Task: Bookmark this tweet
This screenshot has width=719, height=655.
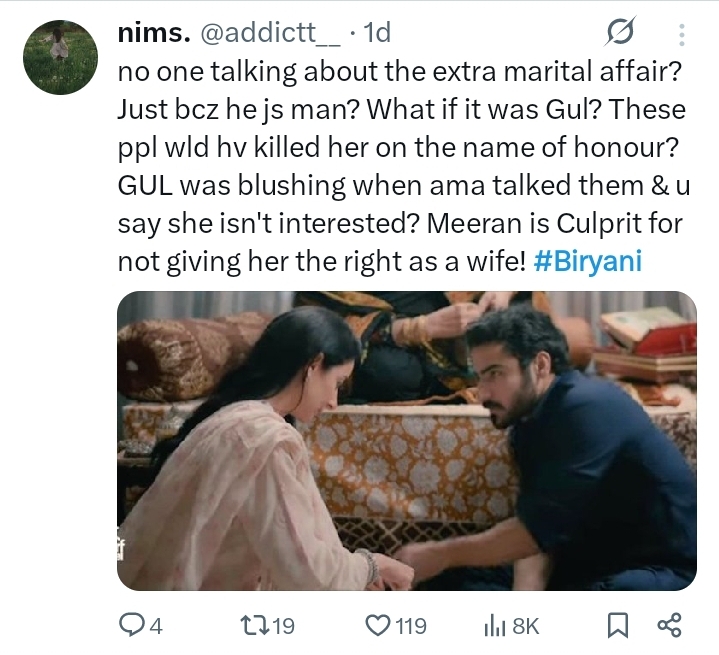Action: click(617, 626)
